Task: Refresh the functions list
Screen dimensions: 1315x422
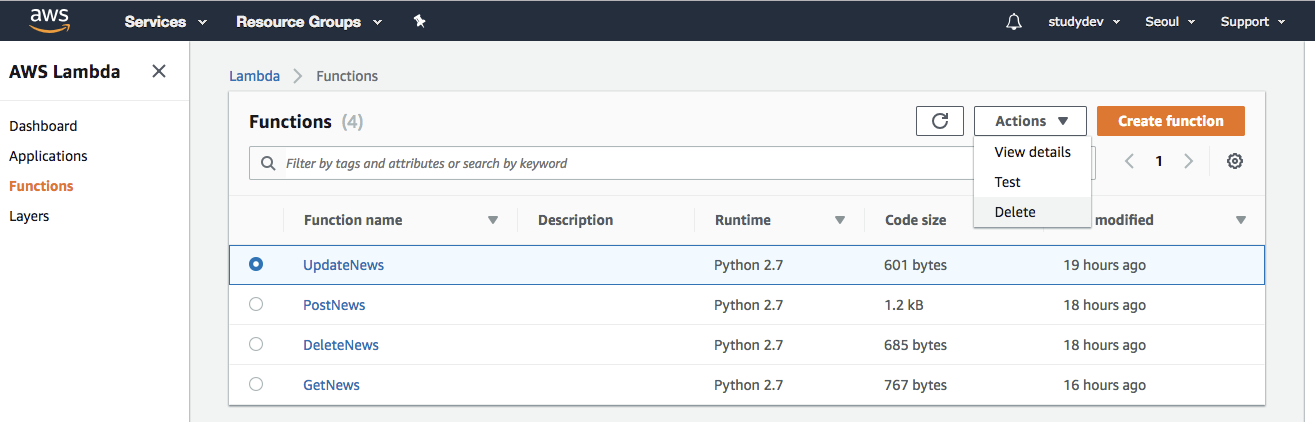Action: pos(940,121)
